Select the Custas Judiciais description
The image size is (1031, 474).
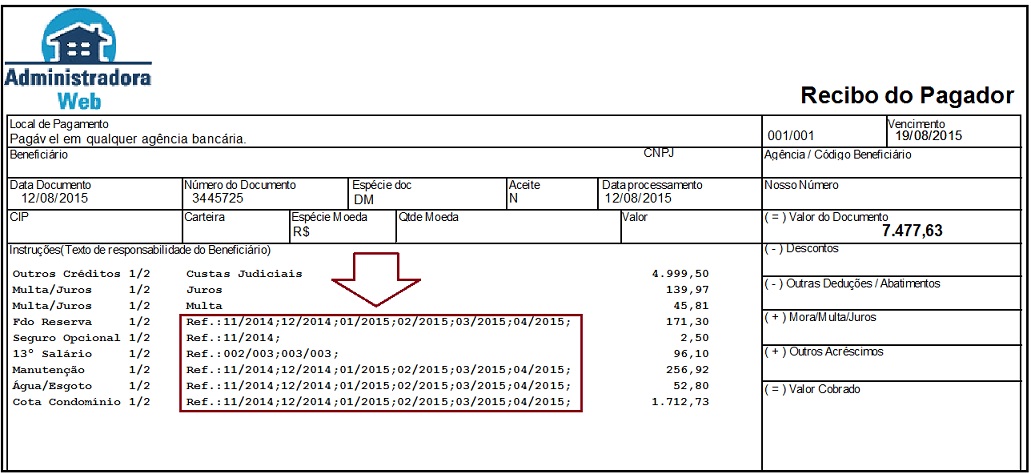pyautogui.click(x=244, y=273)
